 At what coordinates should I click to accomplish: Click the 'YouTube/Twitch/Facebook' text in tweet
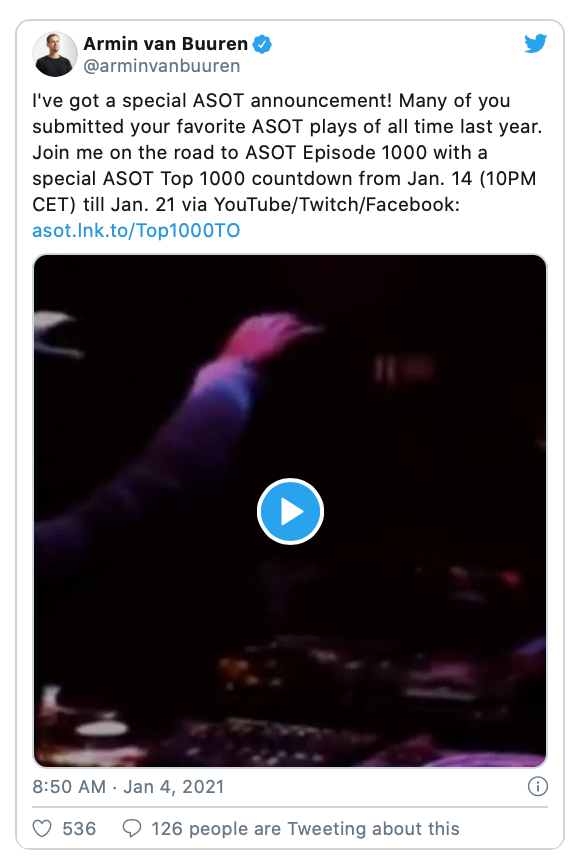click(x=337, y=204)
